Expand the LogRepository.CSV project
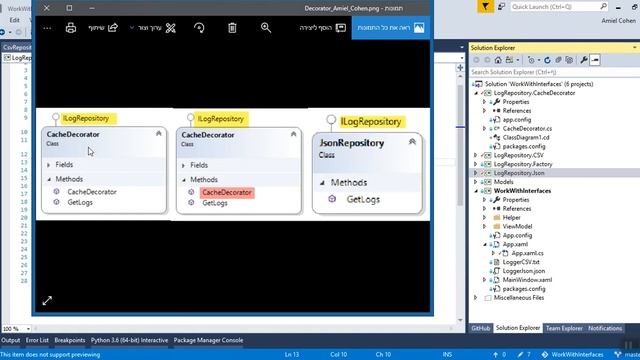The height and width of the screenshot is (360, 640). [x=476, y=156]
